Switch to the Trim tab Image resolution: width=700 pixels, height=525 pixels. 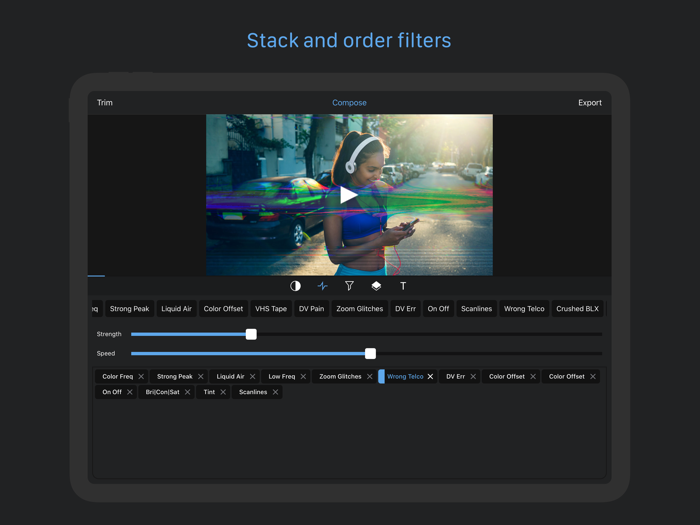point(105,103)
